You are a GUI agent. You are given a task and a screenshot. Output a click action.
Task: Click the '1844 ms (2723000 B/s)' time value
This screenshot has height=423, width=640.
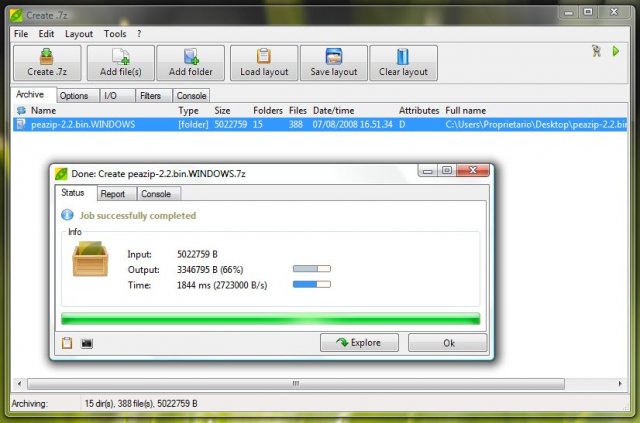pos(222,285)
